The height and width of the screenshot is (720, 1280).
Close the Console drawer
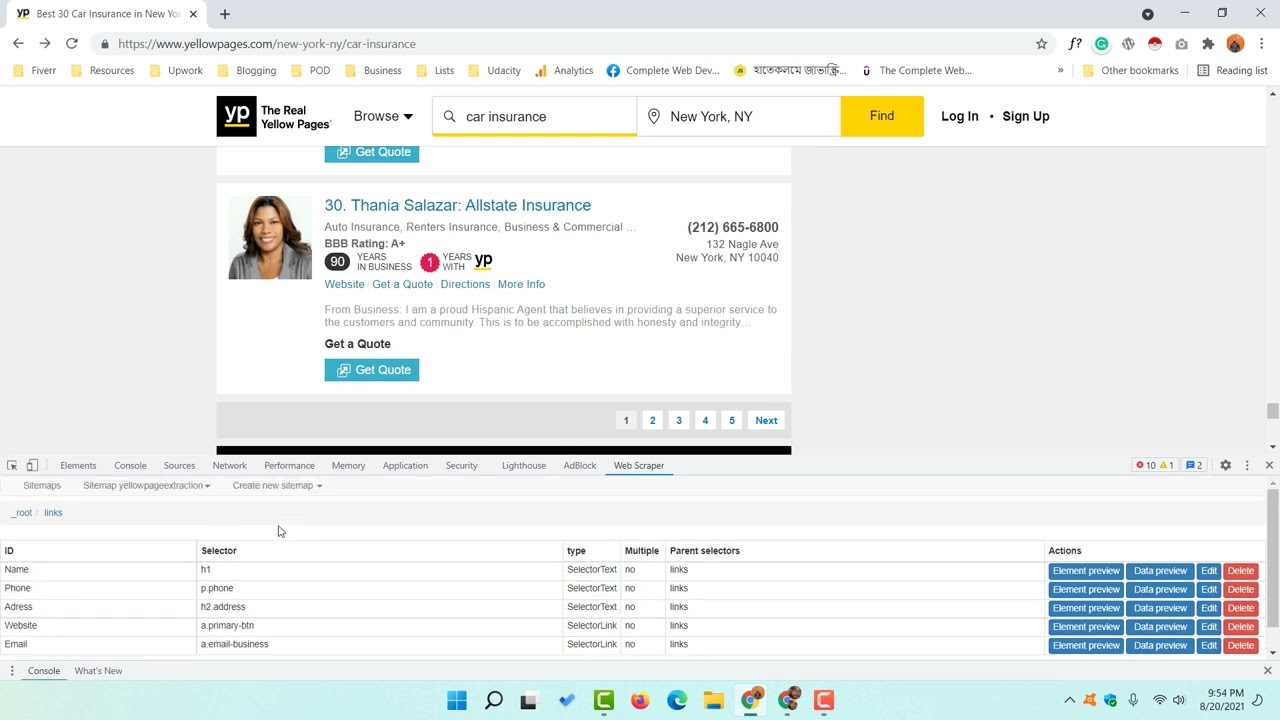point(1267,671)
